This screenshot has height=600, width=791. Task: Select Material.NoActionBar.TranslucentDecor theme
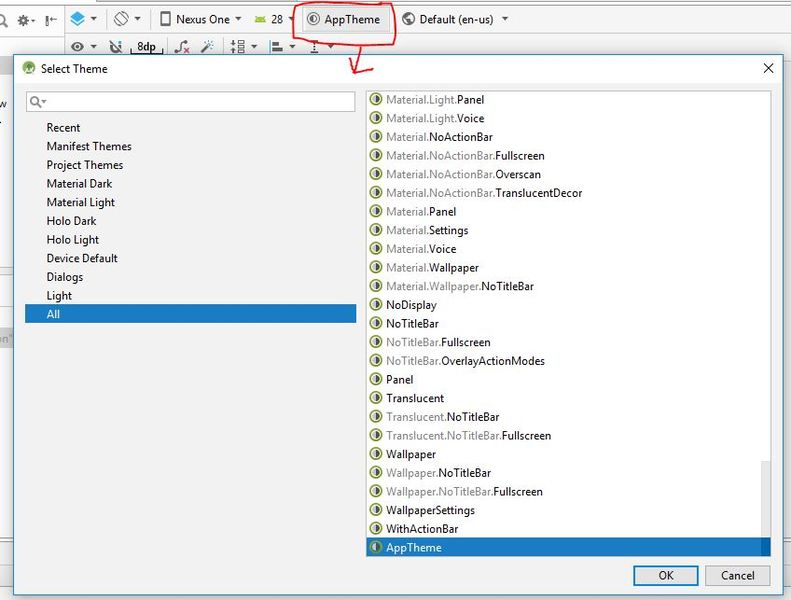tap(484, 193)
